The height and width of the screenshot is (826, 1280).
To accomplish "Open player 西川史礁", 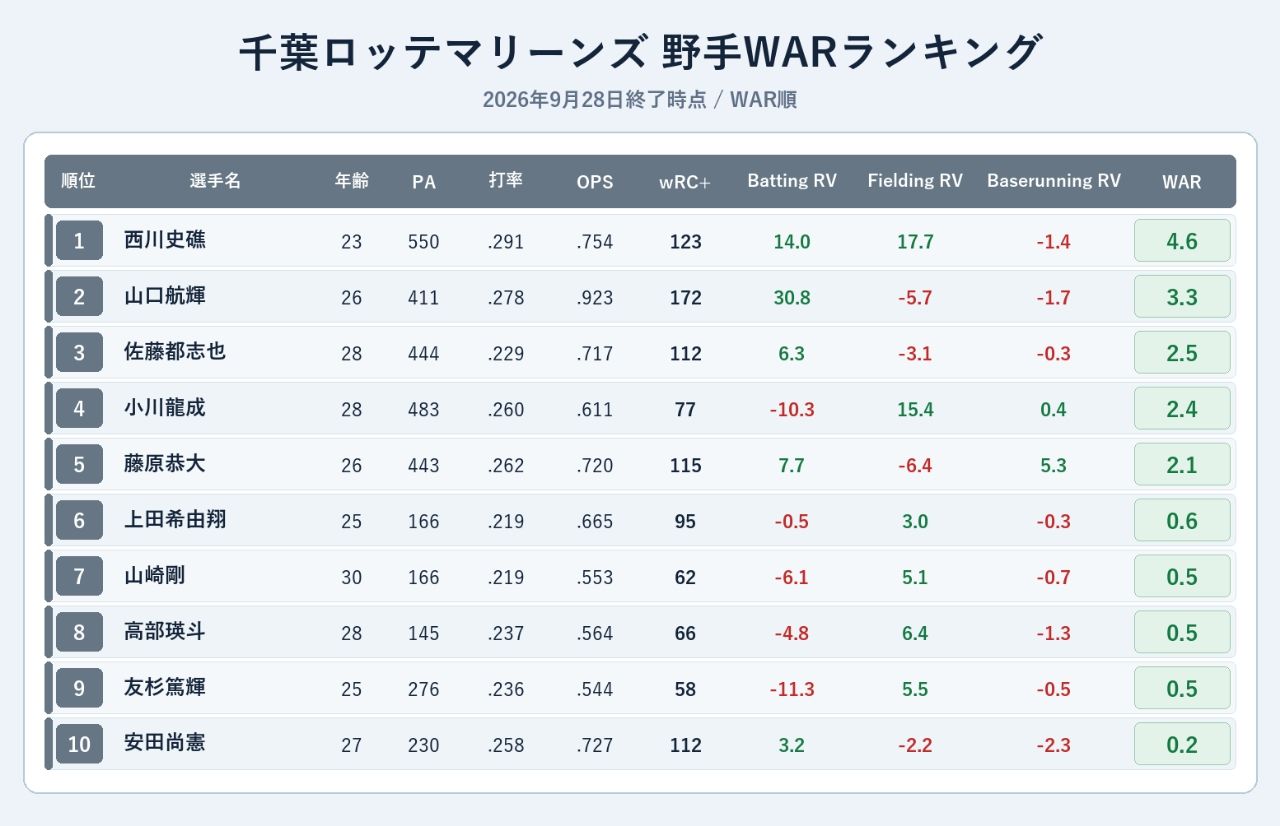I will coord(165,240).
